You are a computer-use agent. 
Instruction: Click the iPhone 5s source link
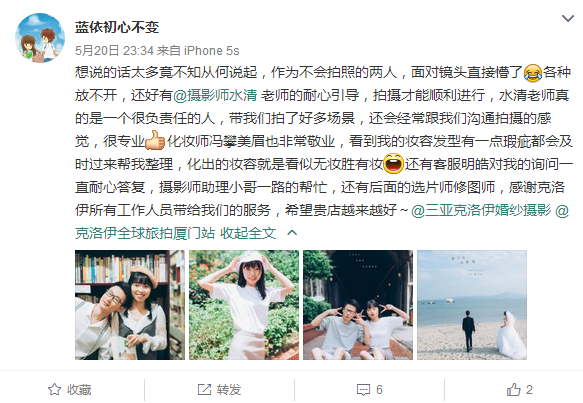point(212,51)
